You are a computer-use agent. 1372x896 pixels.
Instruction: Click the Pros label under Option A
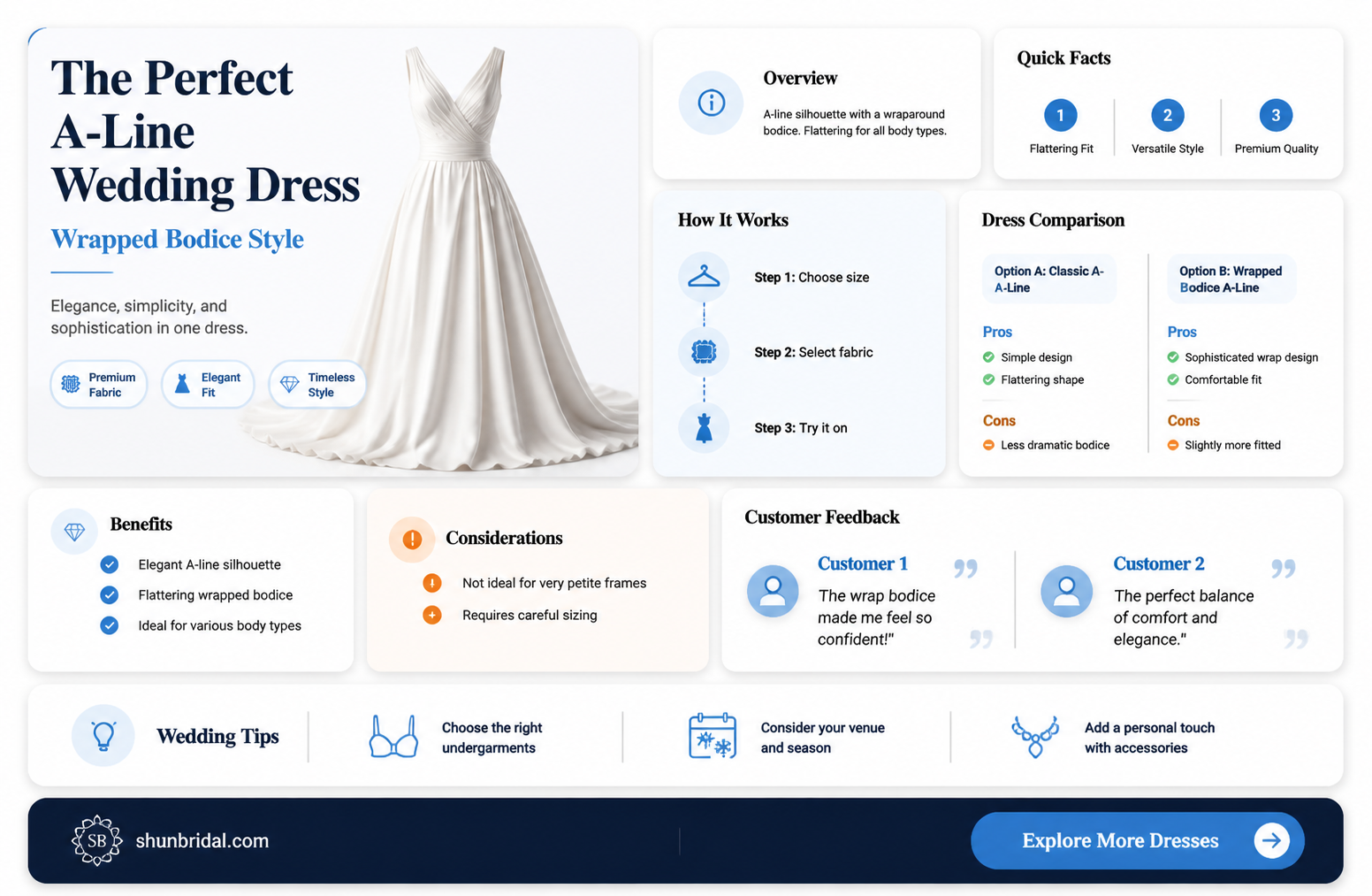click(997, 332)
